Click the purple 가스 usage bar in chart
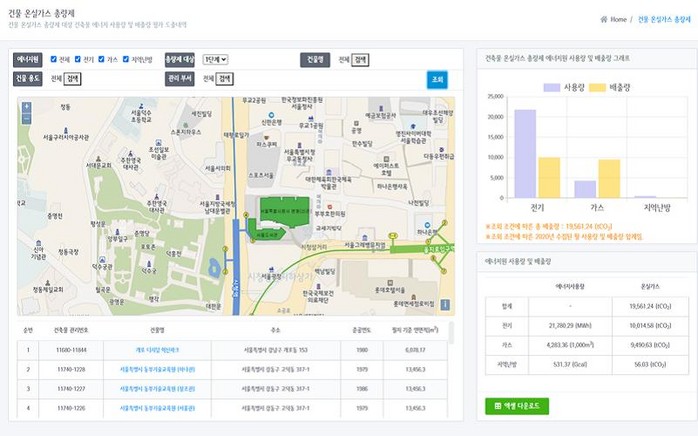Image resolution: width=698 pixels, height=436 pixels. 585,189
